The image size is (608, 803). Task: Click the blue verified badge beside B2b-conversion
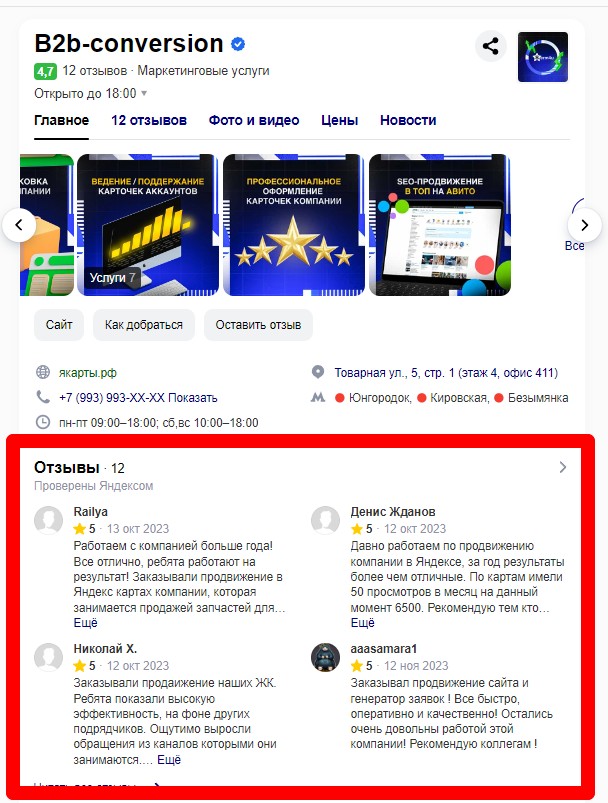238,44
